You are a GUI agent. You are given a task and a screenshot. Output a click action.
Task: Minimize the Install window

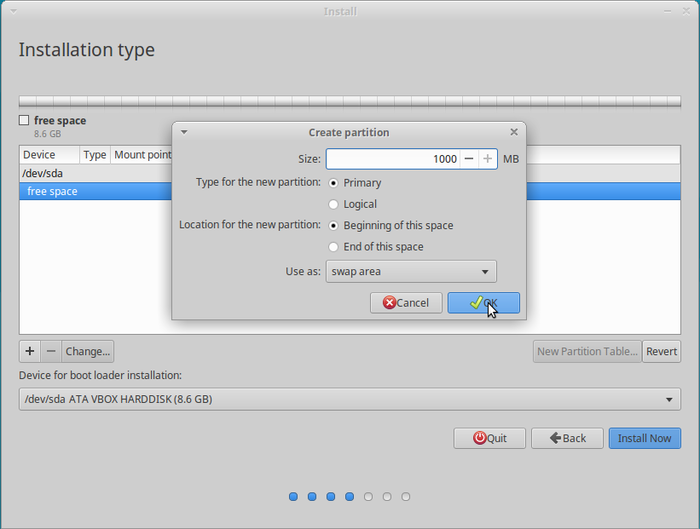(667, 12)
